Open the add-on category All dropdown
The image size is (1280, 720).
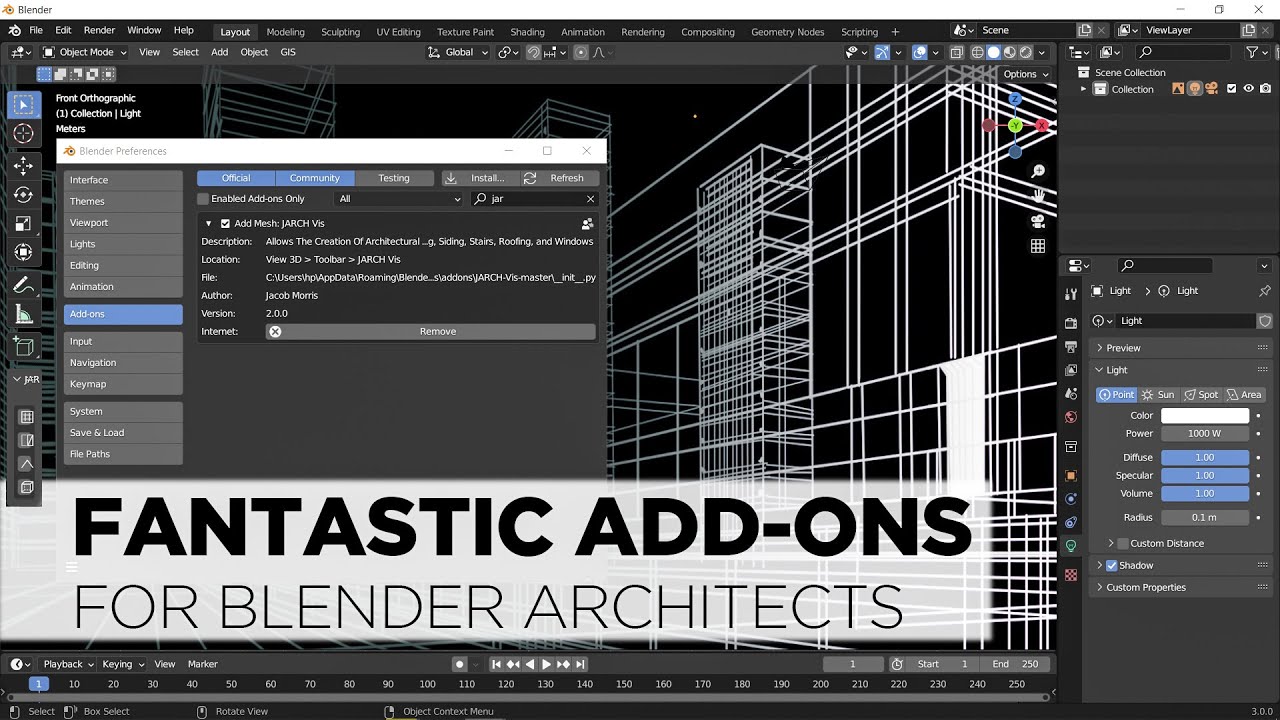click(x=400, y=199)
